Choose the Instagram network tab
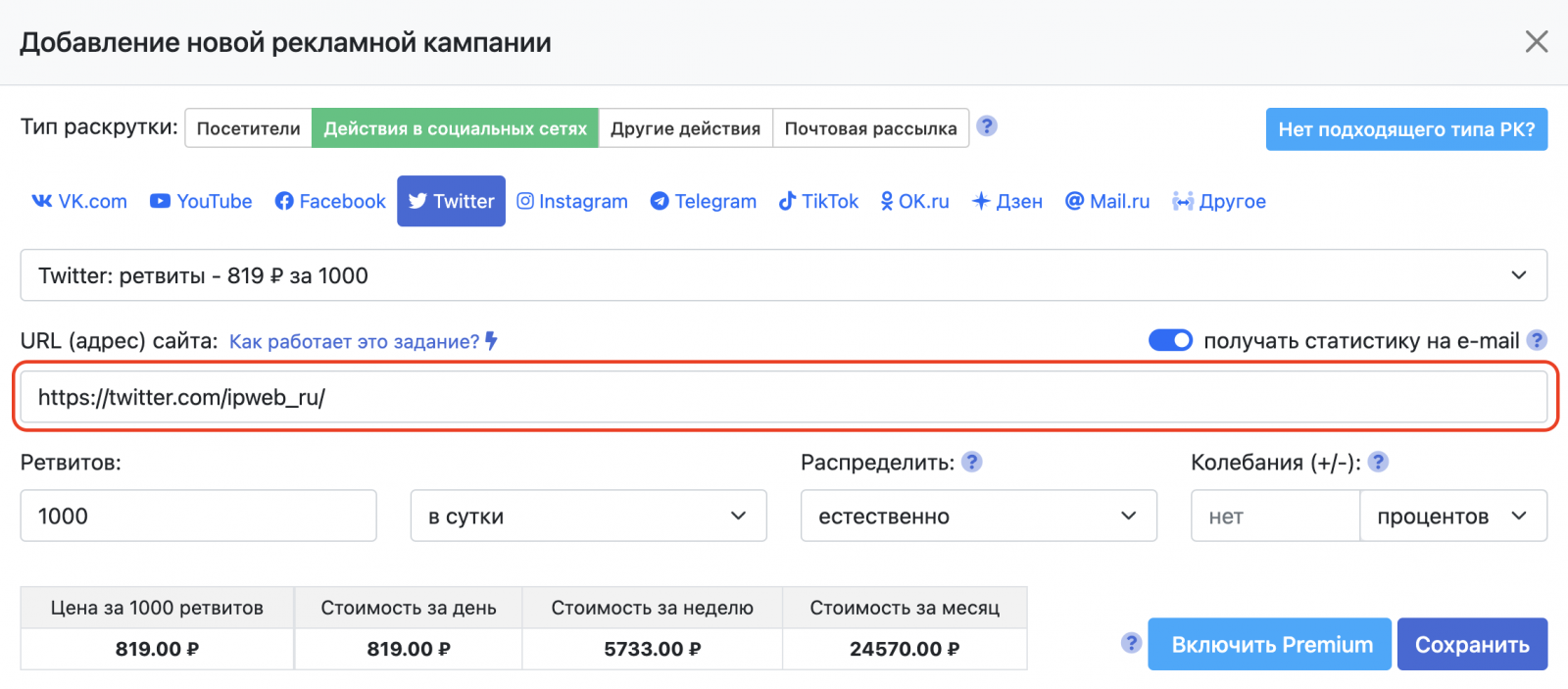 [x=572, y=201]
